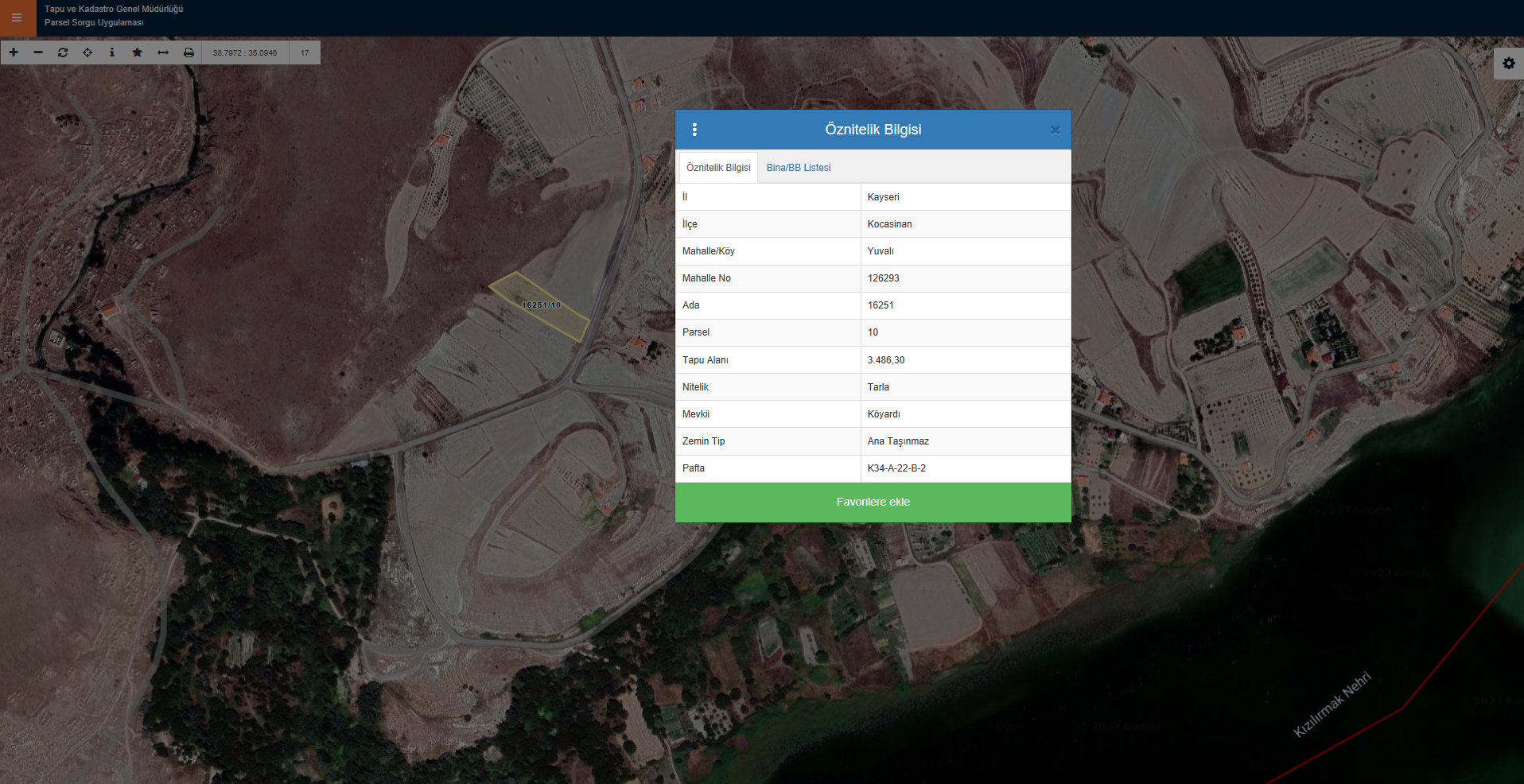
Task: Click the print map icon
Action: 189,52
